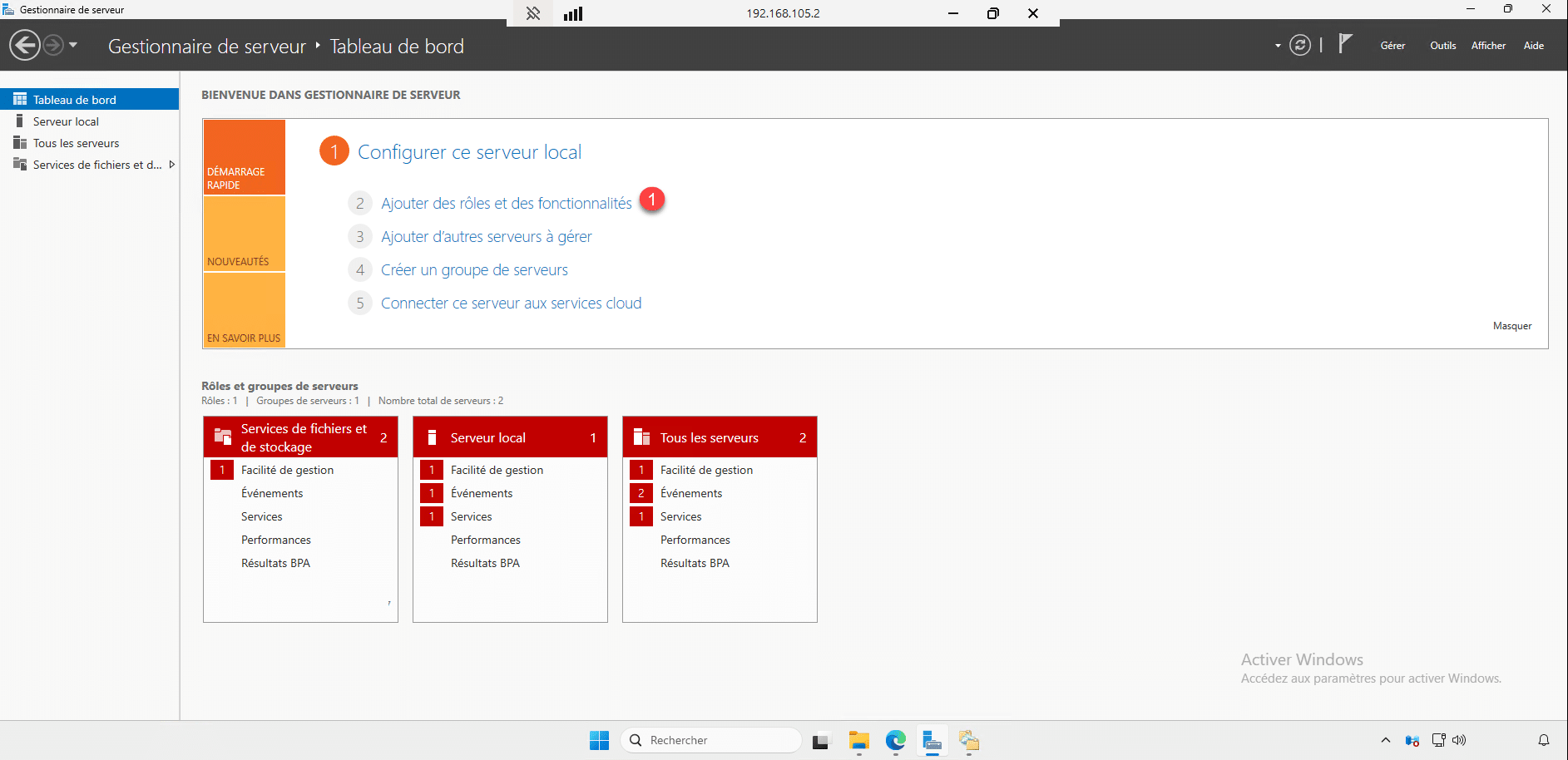Click the Rechercher taskbar search box
The image size is (1568, 760).
click(710, 740)
